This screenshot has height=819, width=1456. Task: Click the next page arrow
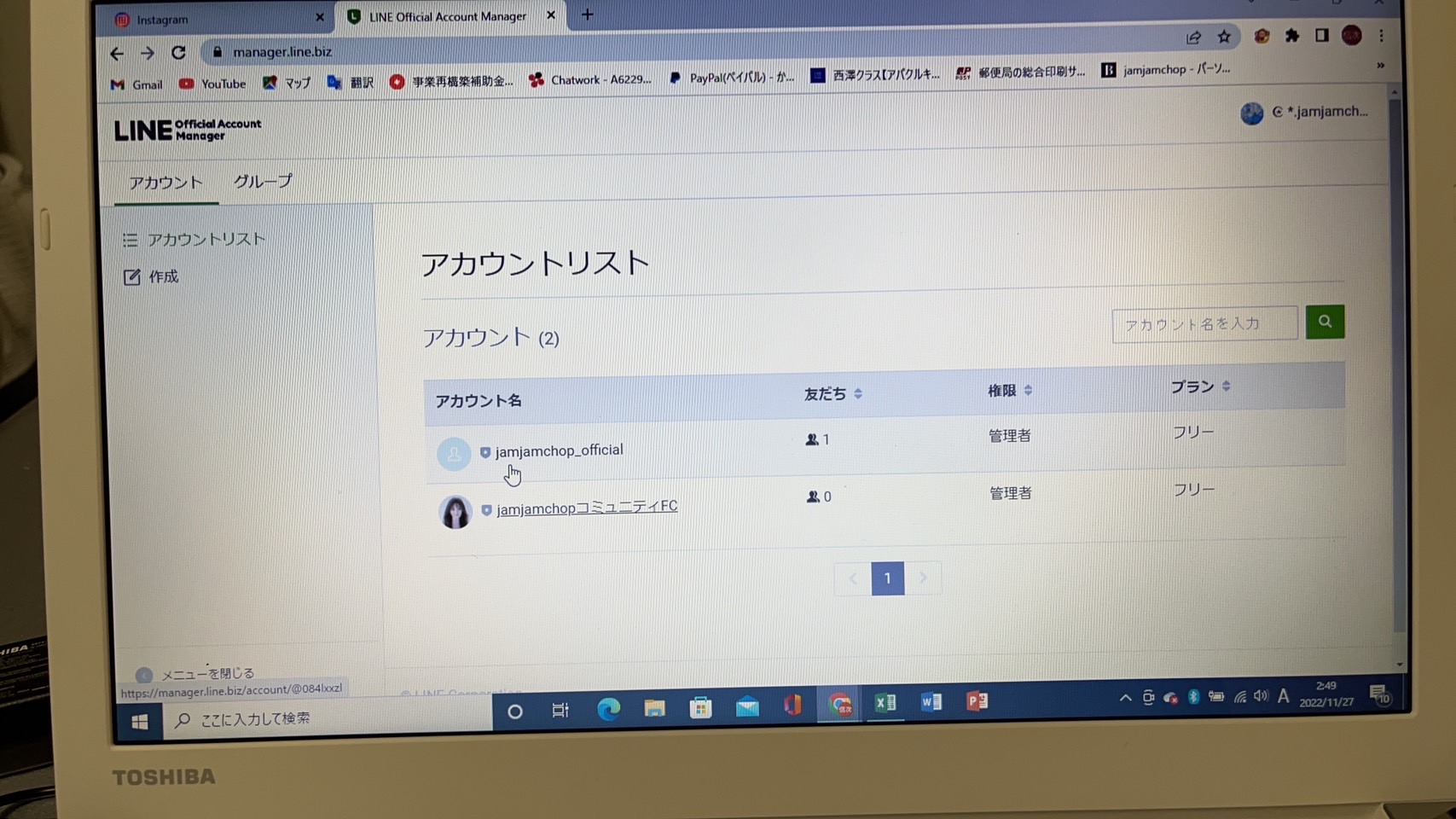coord(923,578)
